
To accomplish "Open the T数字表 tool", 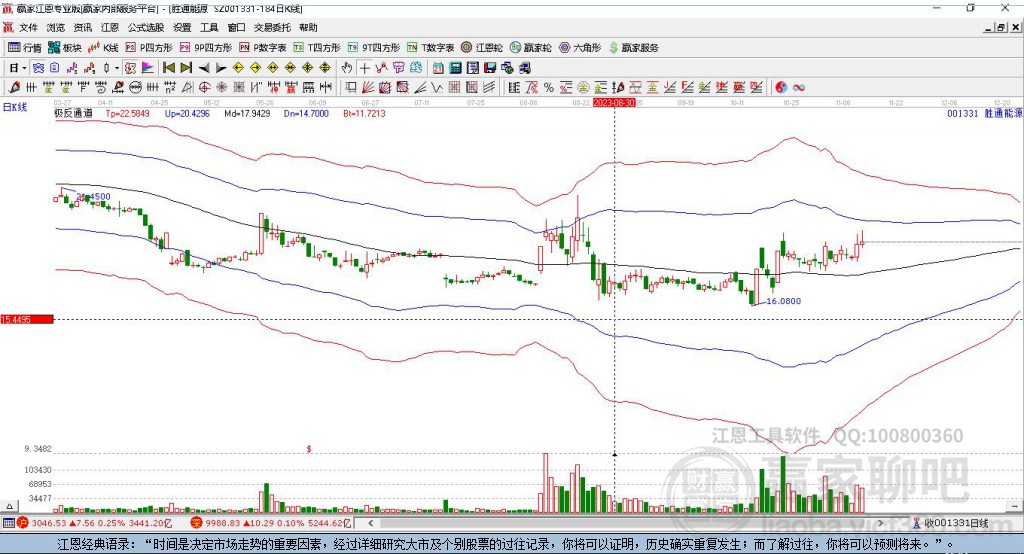I will click(430, 48).
